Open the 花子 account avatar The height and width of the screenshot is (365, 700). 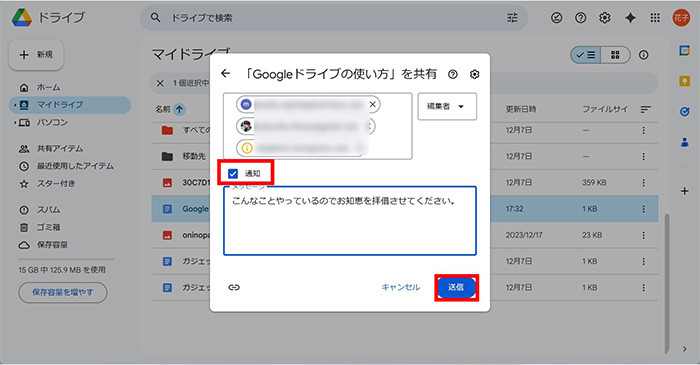click(681, 18)
